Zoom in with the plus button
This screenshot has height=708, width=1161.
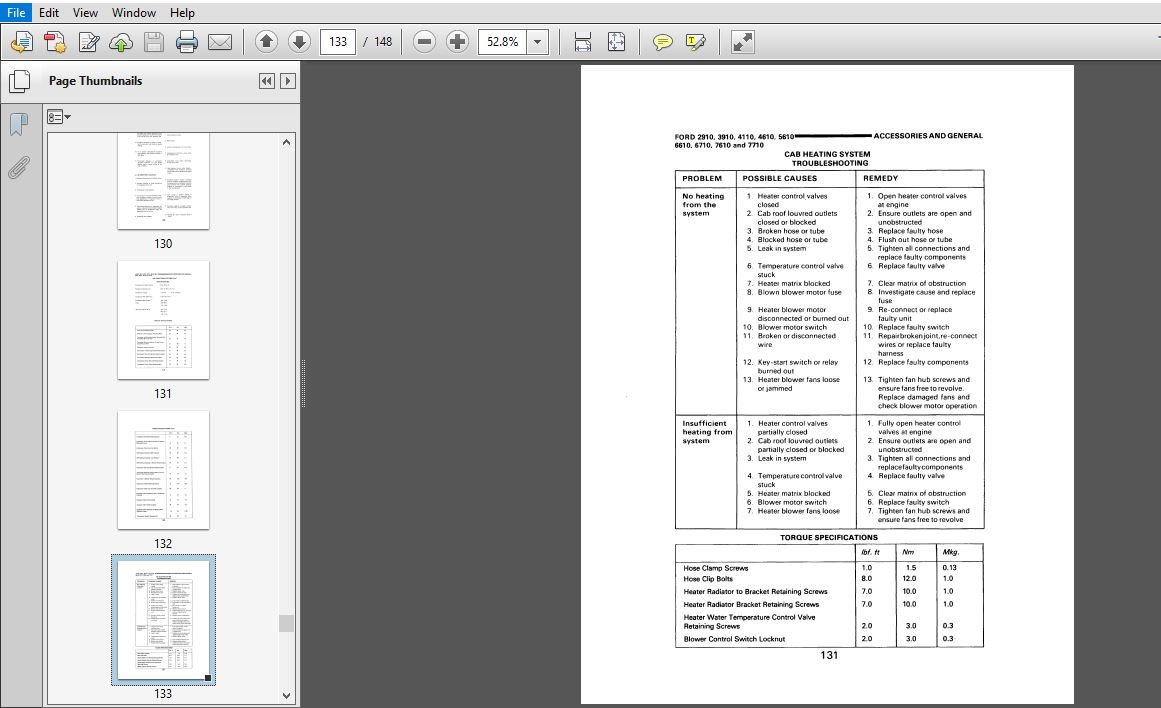(x=458, y=41)
